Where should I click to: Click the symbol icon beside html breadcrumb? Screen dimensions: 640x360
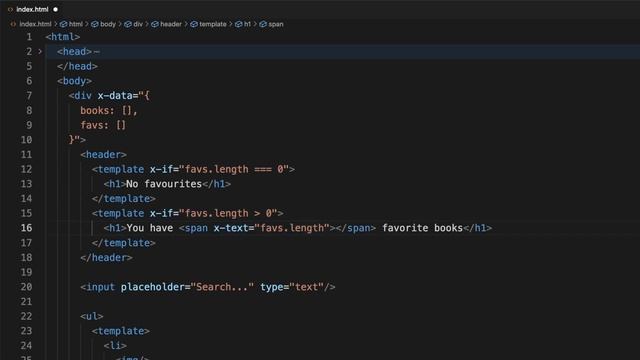pos(64,24)
